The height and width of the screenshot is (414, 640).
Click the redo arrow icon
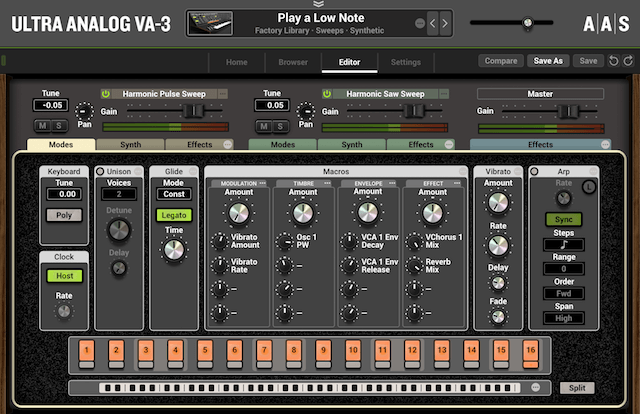pos(628,61)
